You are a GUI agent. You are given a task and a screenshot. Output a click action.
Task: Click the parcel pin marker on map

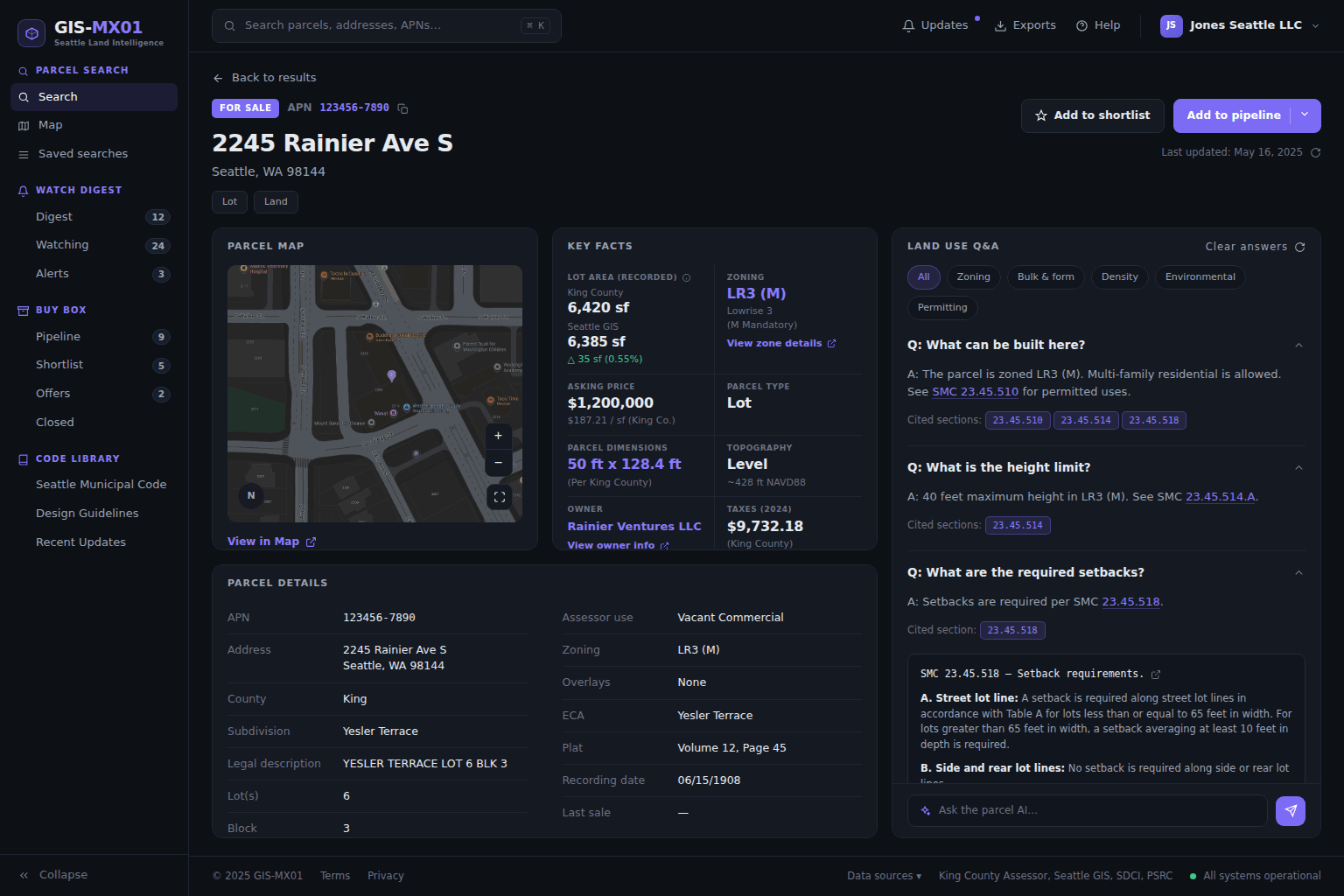[x=392, y=375]
